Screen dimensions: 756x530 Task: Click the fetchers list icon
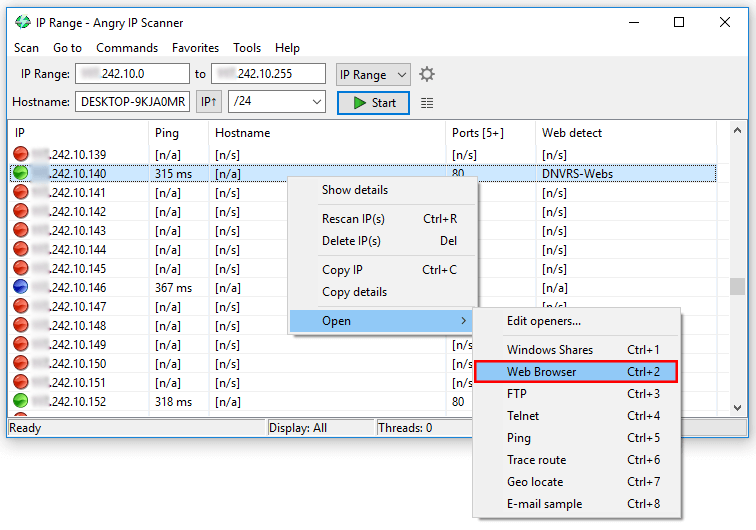(428, 103)
